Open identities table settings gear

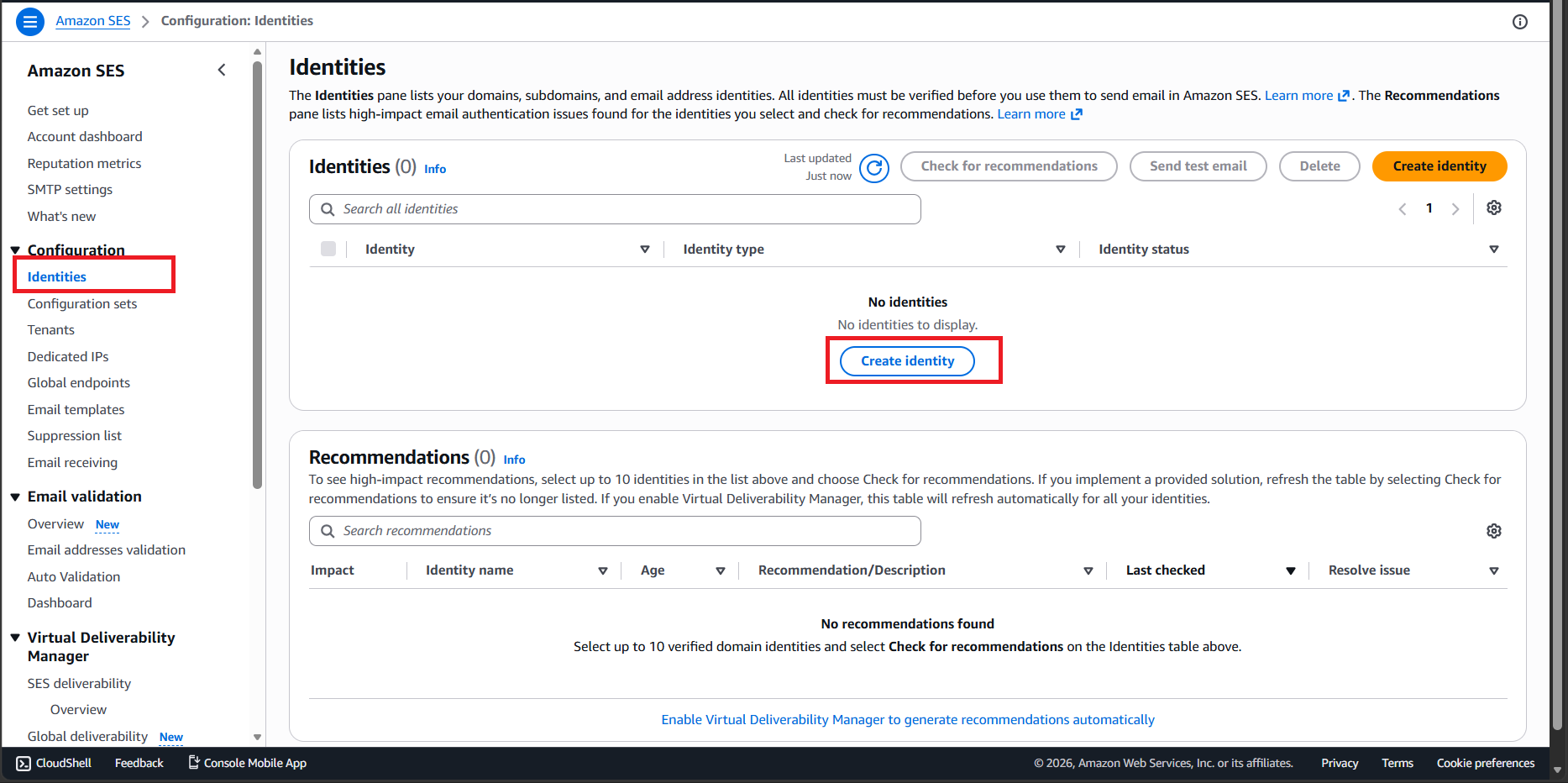point(1494,208)
